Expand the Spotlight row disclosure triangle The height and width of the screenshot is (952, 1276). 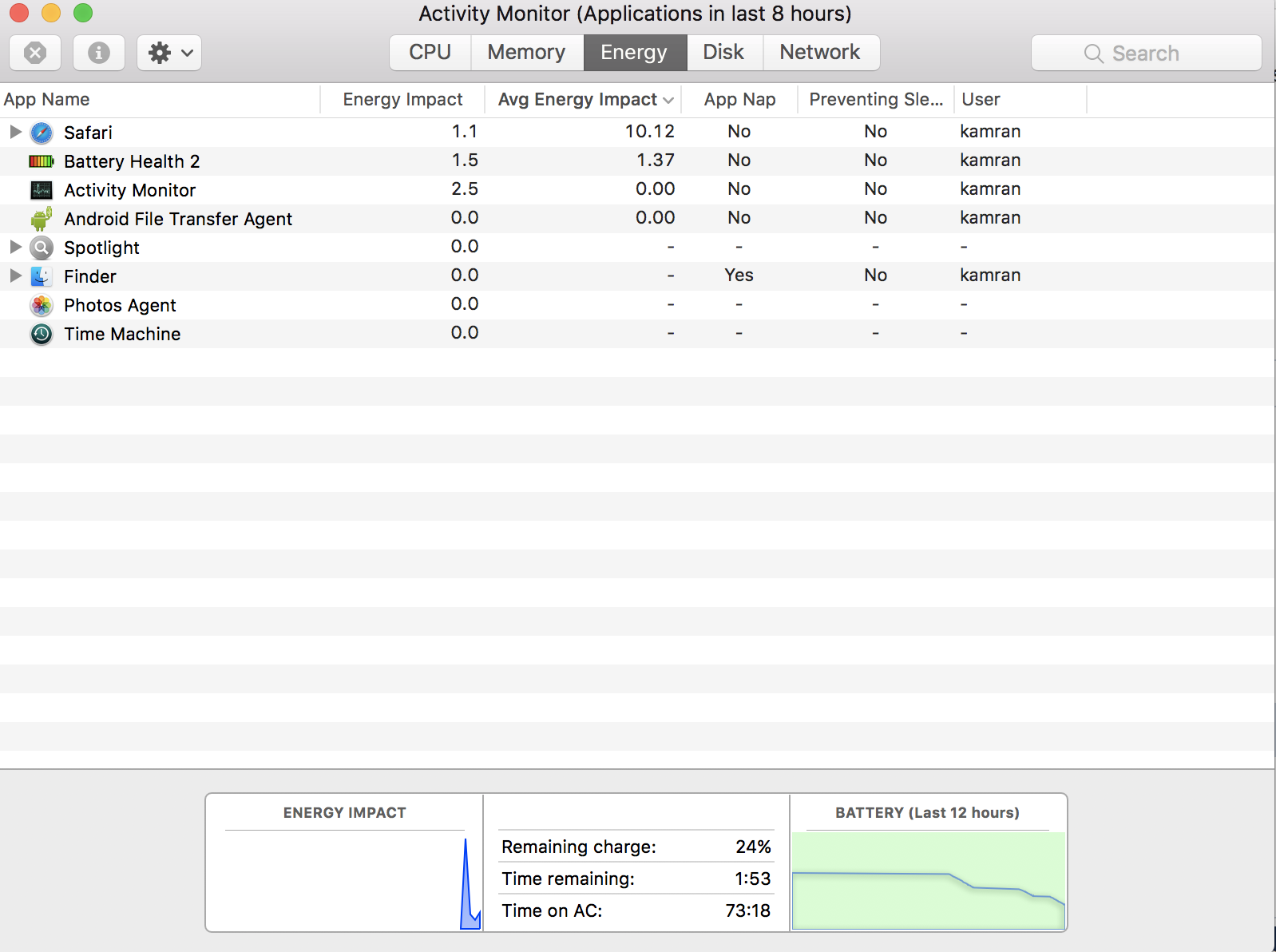(x=15, y=247)
